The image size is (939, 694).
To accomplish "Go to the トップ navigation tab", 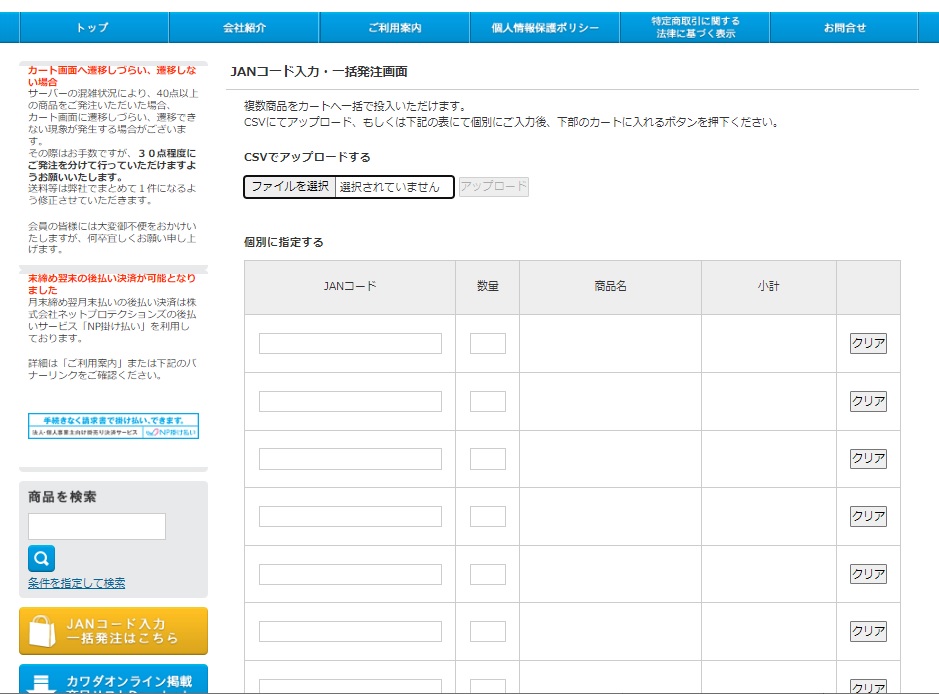I will [x=92, y=28].
